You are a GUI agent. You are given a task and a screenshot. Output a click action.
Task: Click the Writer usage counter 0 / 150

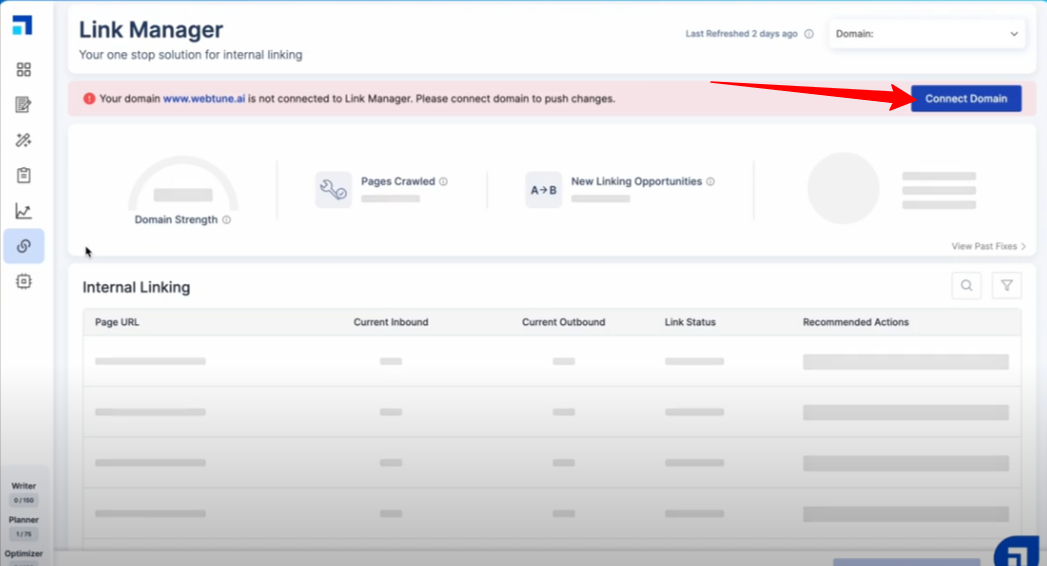tap(24, 500)
